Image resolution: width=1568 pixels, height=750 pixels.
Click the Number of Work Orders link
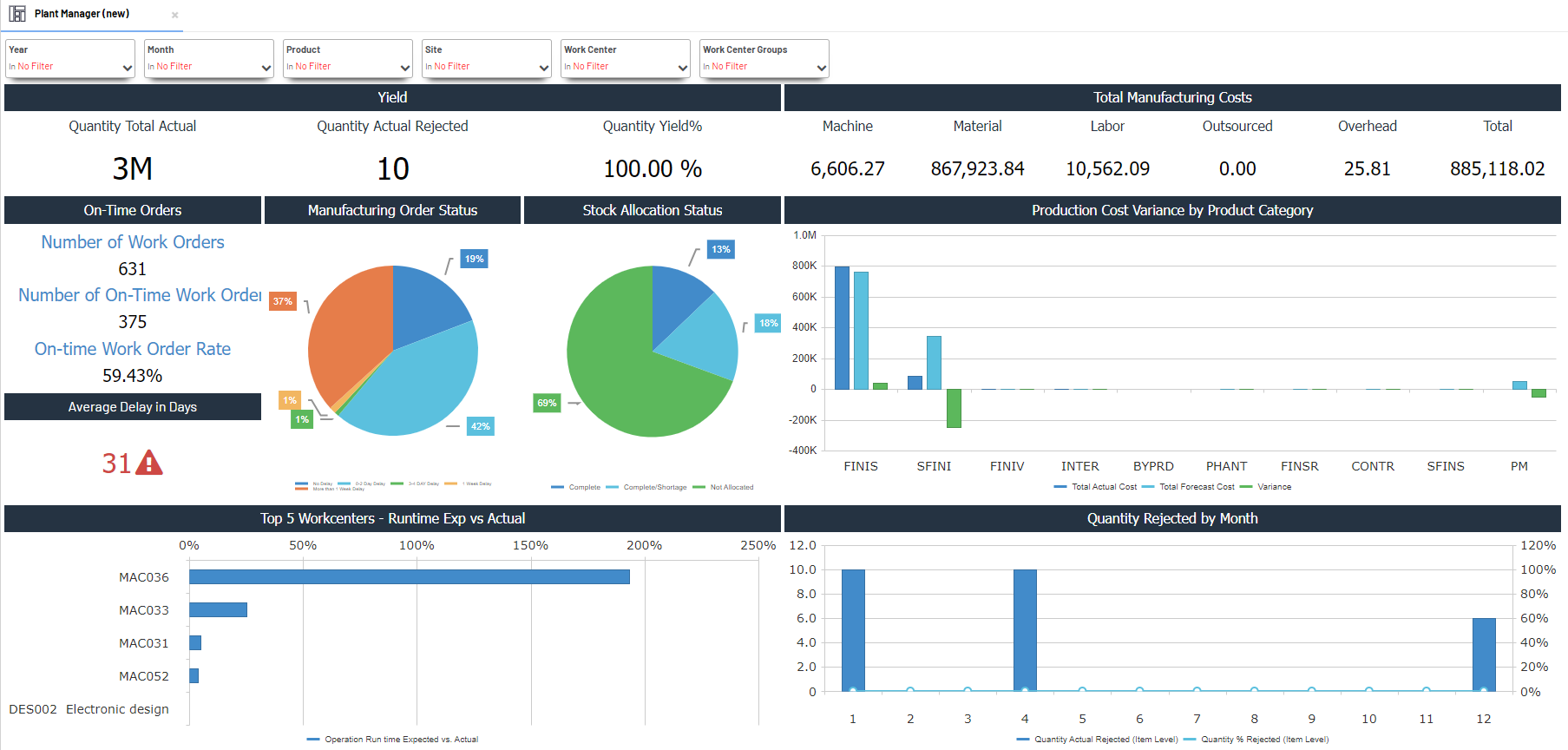(x=133, y=242)
